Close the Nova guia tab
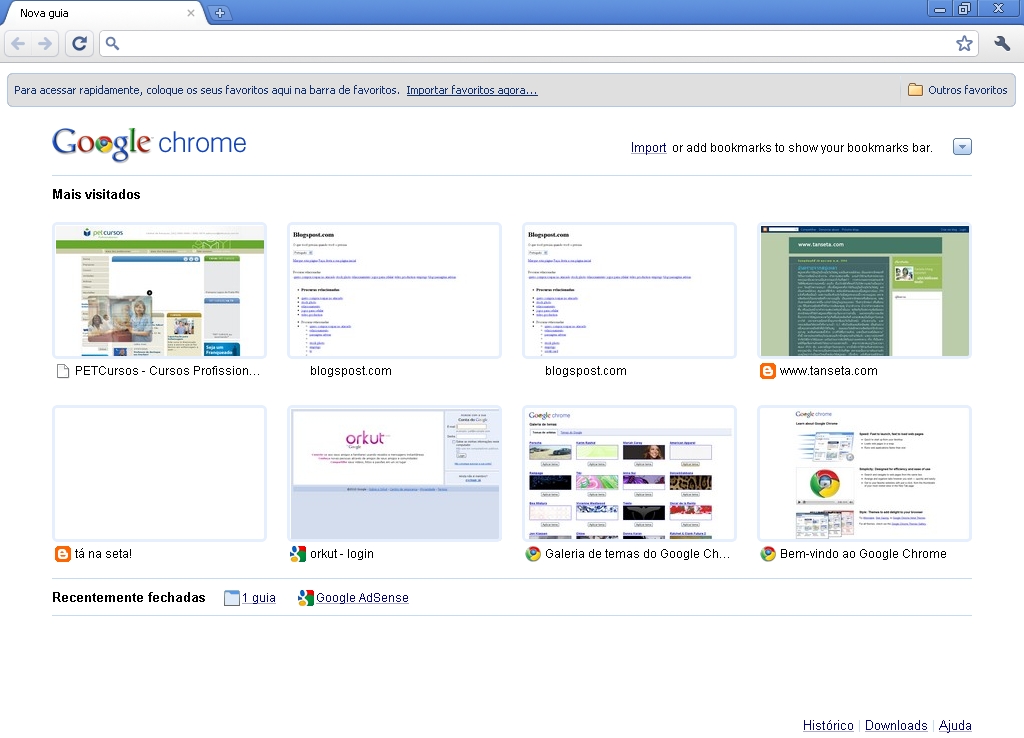The image size is (1024, 738). (191, 12)
